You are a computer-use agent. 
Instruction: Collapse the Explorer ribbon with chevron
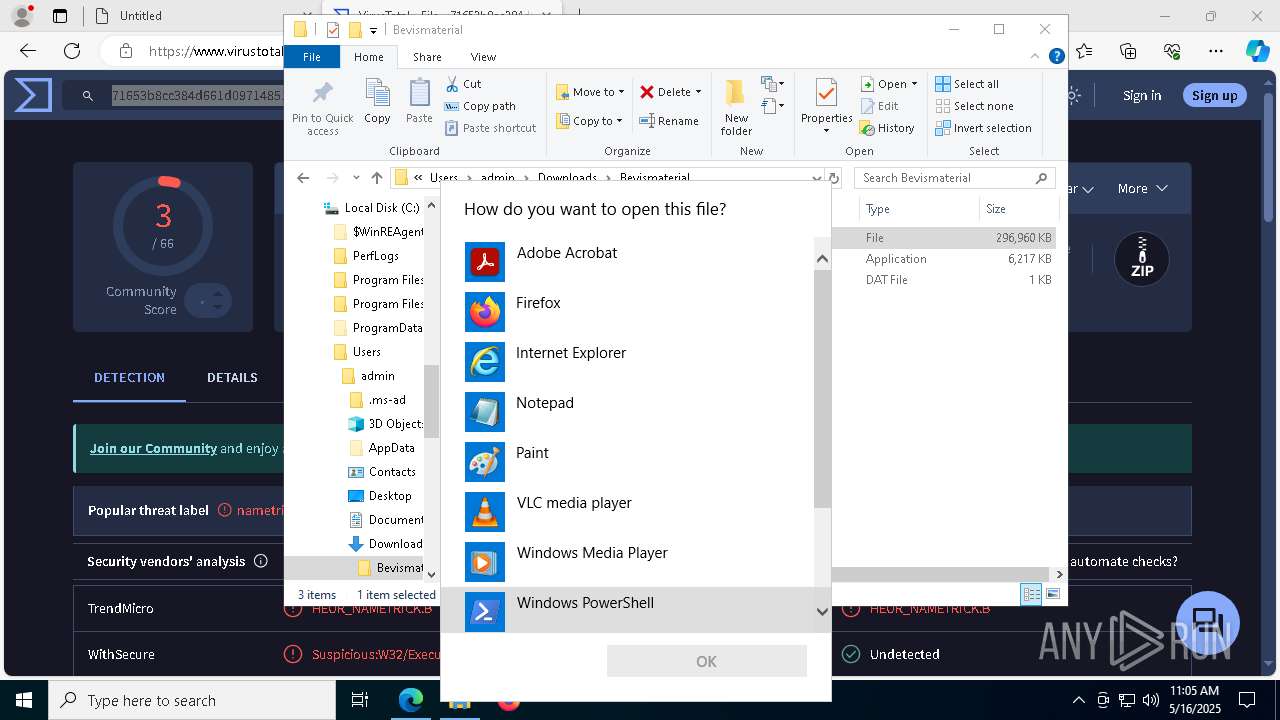coord(1036,57)
